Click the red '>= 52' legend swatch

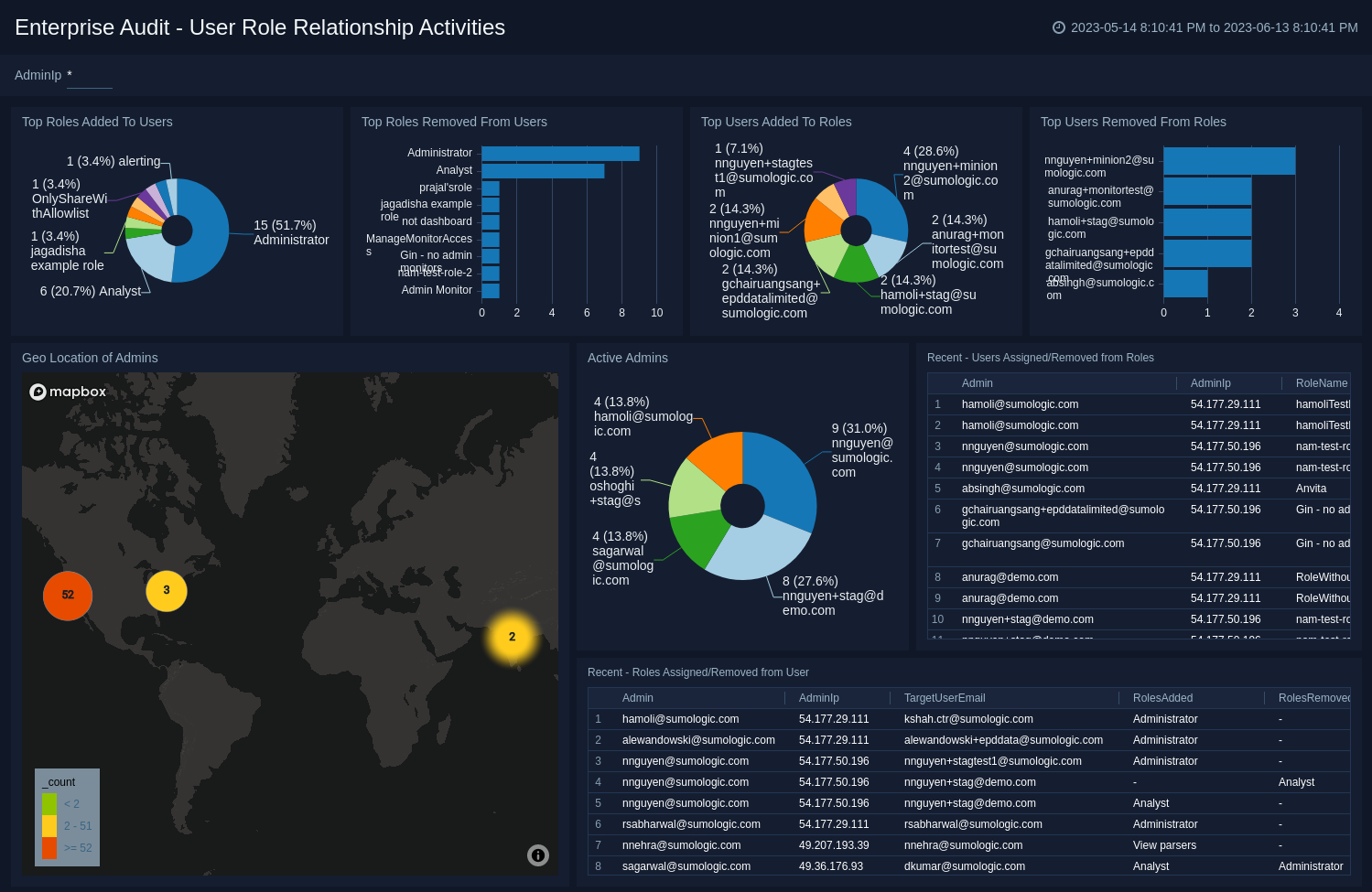[49, 848]
